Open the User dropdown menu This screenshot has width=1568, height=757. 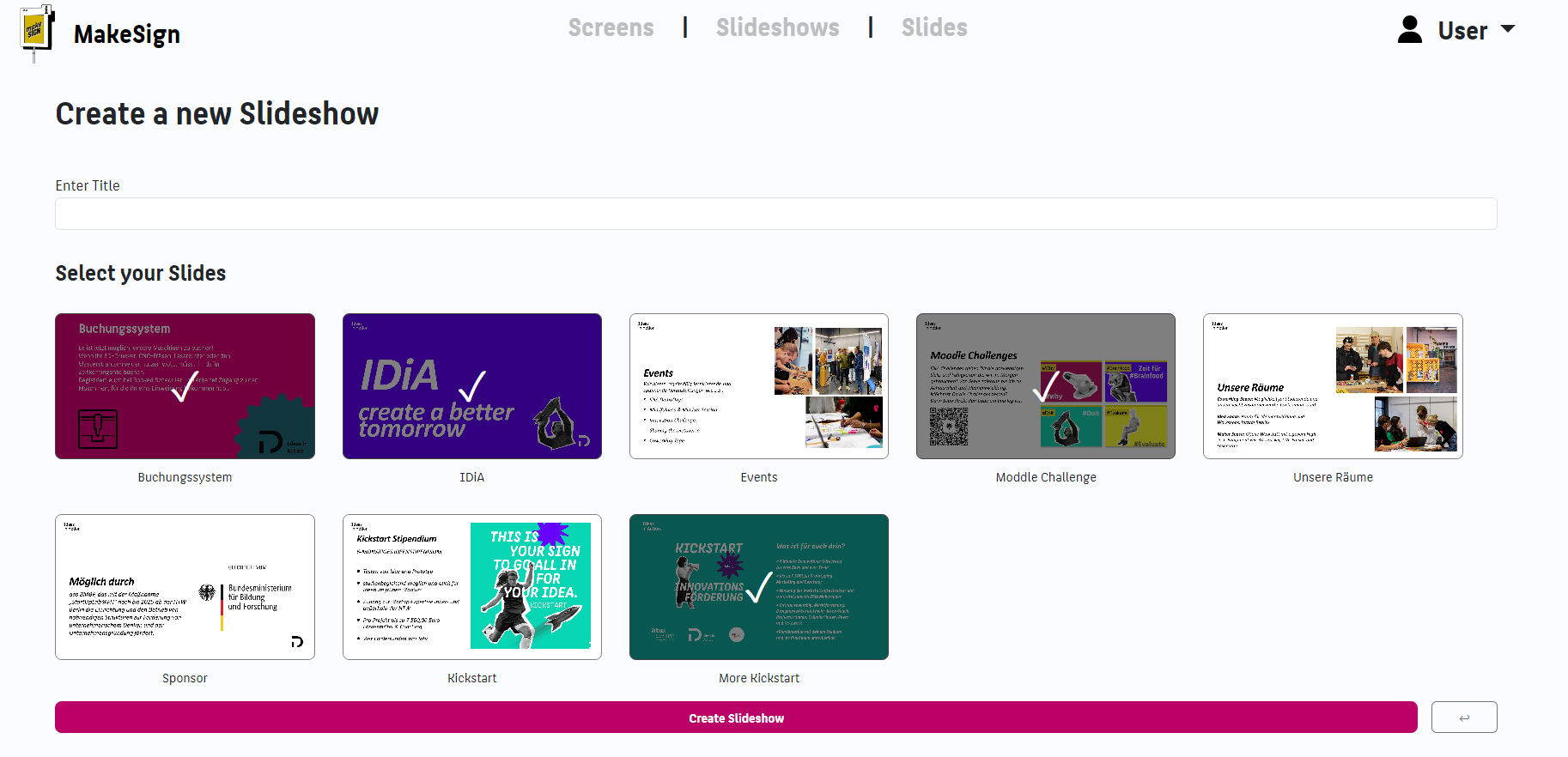tap(1476, 30)
